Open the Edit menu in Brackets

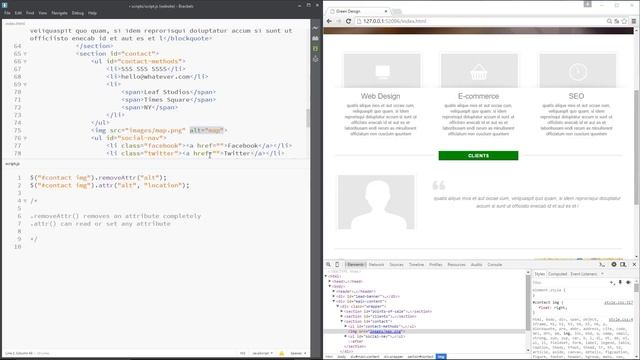(18, 13)
